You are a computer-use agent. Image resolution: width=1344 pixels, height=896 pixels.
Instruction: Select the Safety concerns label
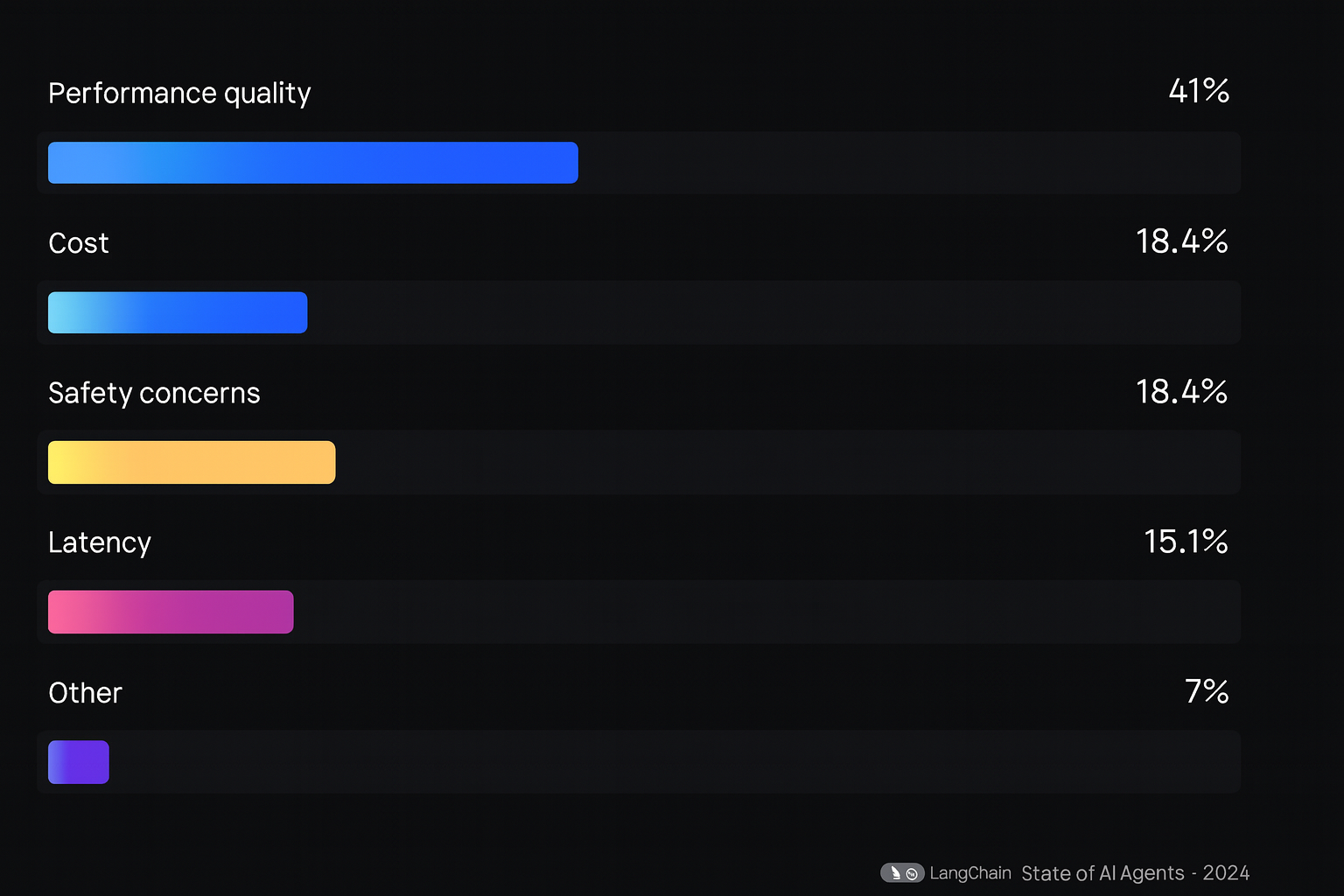tap(154, 394)
